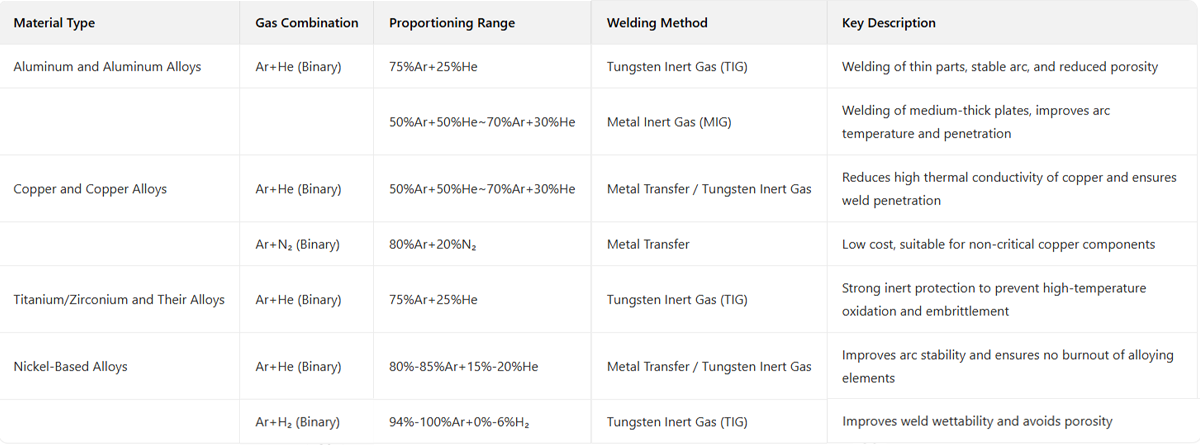Click the Welding Method column header
Viewport: 1200px width, 445px height.
point(657,23)
